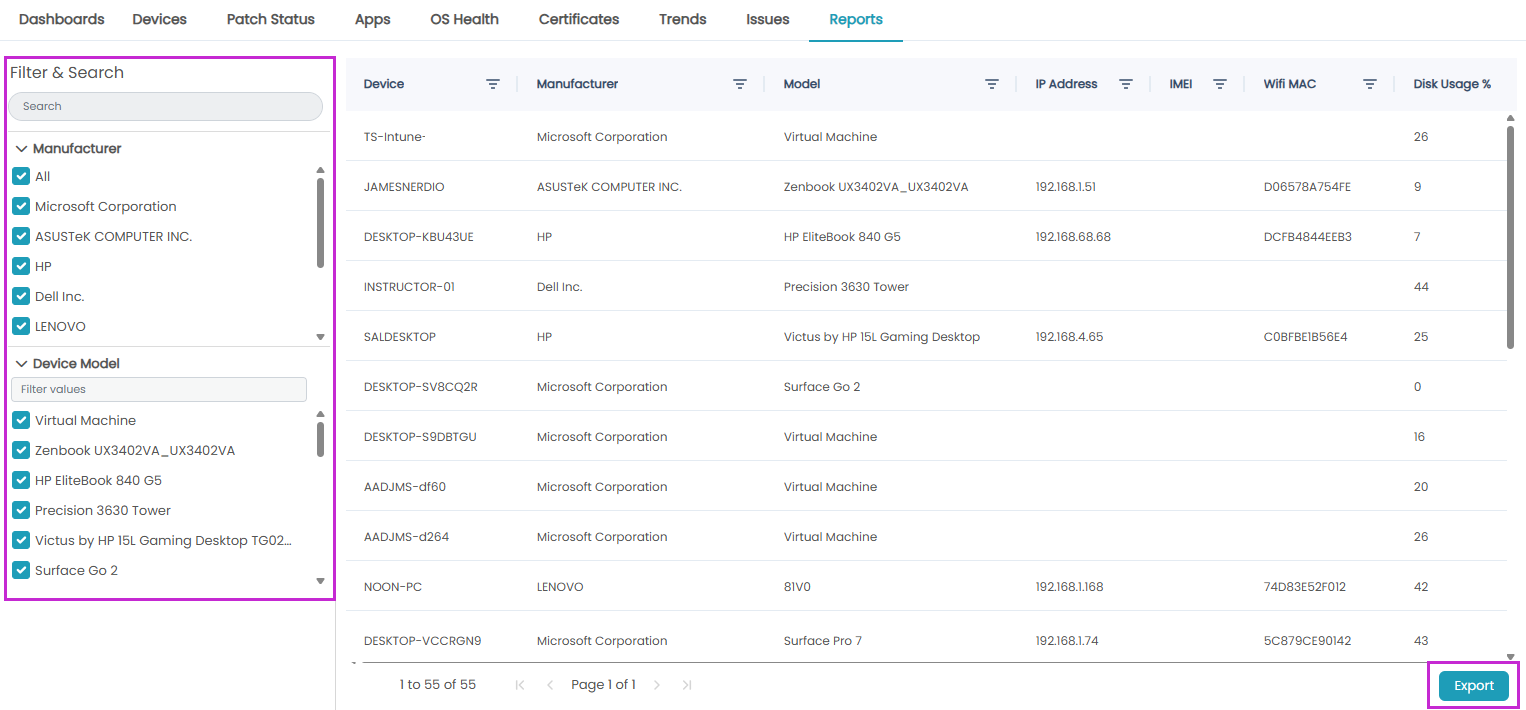The height and width of the screenshot is (710, 1526).
Task: Switch to the OS Health tab
Action: [x=463, y=18]
